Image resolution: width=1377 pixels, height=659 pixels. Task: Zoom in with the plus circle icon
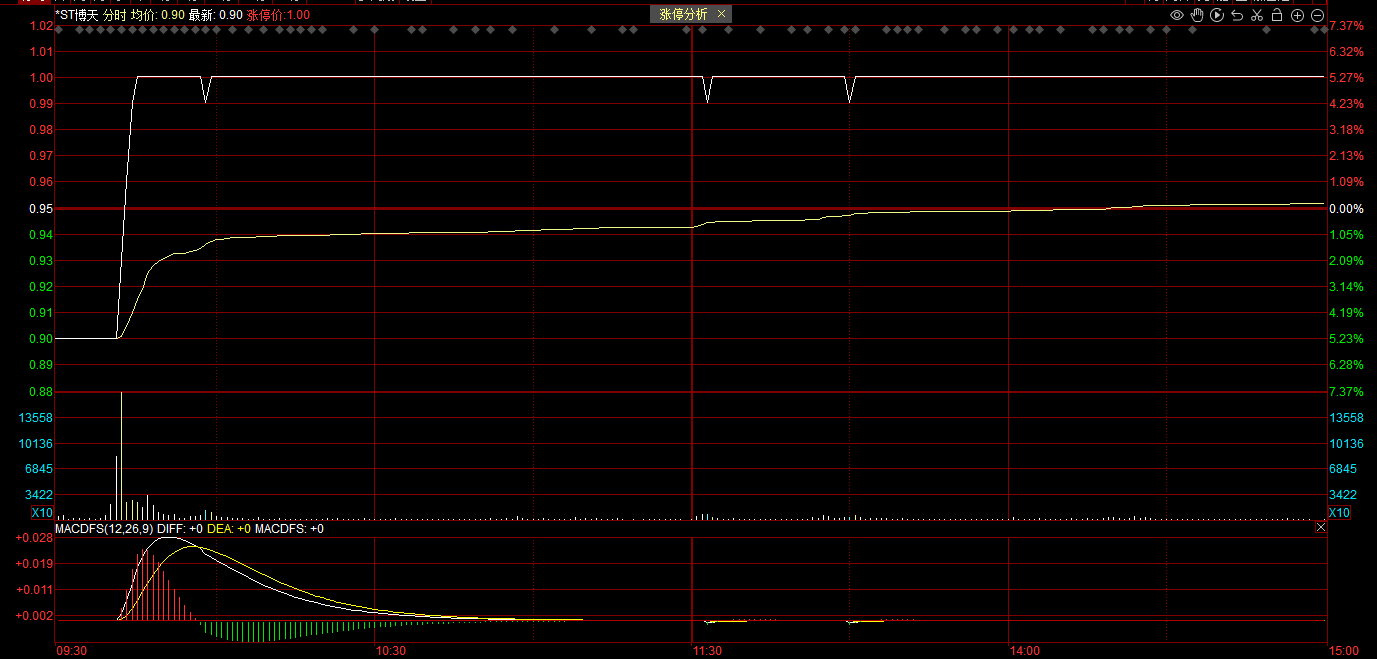pyautogui.click(x=1298, y=15)
